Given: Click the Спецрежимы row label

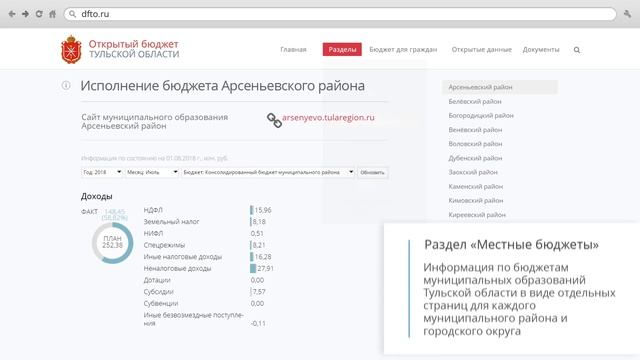Looking at the screenshot, I should point(164,245).
